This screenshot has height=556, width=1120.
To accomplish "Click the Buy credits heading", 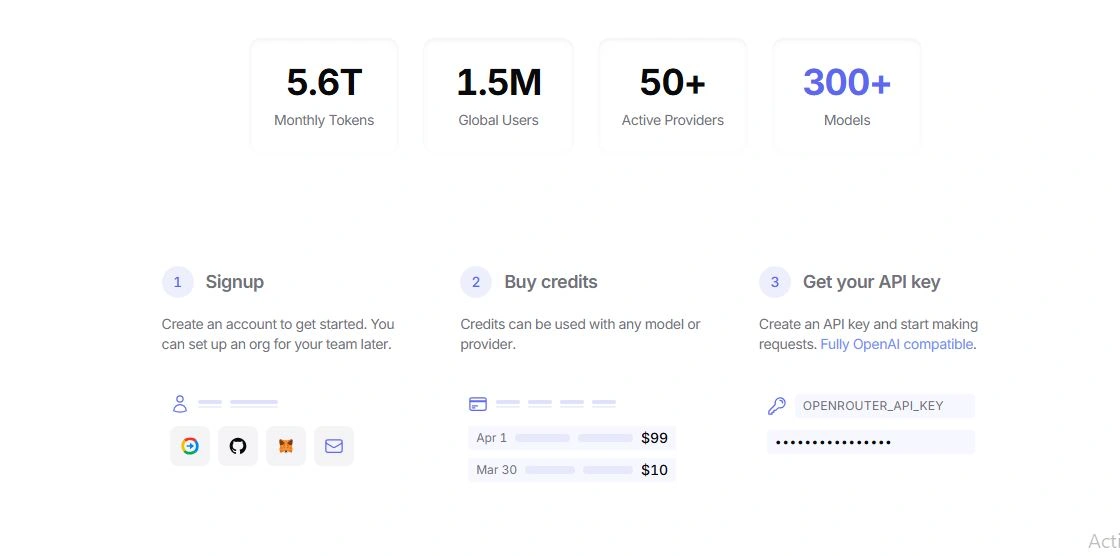I will [551, 282].
